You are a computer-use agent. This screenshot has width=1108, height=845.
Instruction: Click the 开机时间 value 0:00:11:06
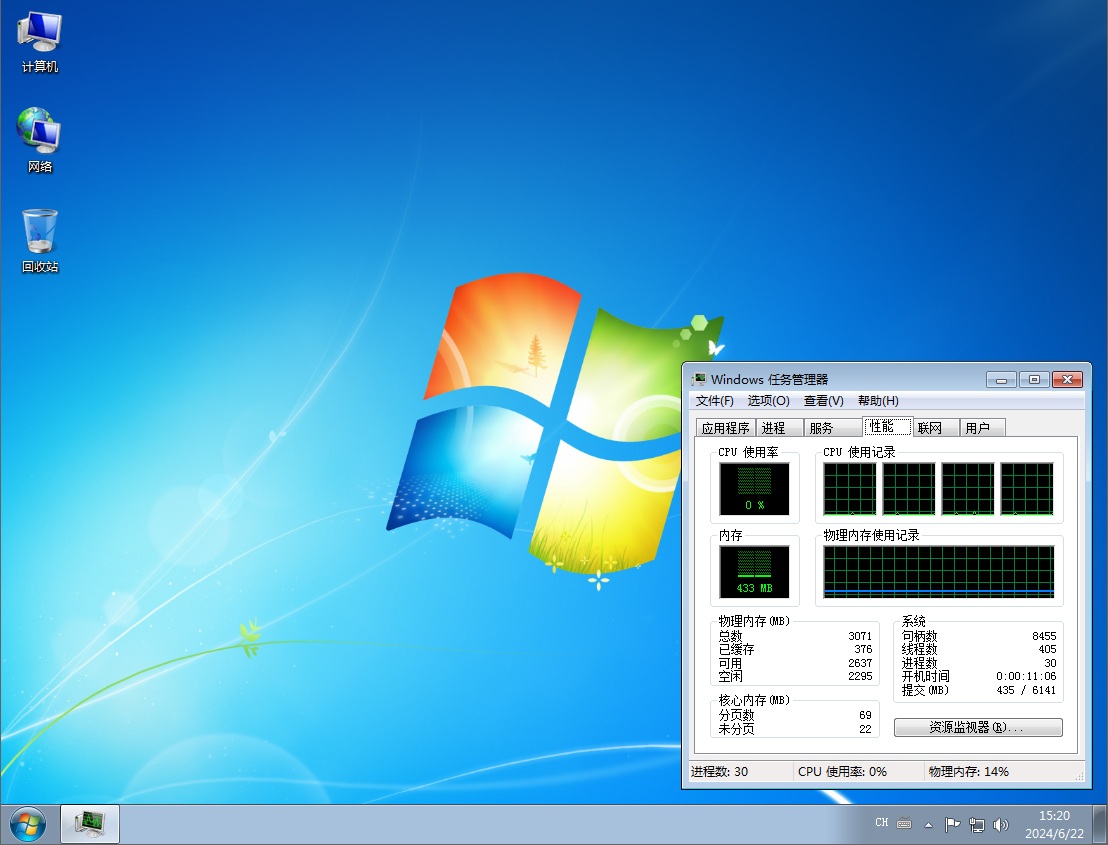(1026, 676)
